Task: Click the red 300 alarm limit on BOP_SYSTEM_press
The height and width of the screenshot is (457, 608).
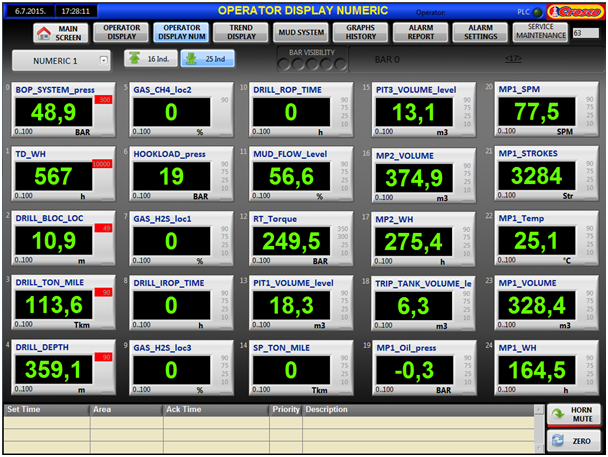Action: tap(103, 100)
